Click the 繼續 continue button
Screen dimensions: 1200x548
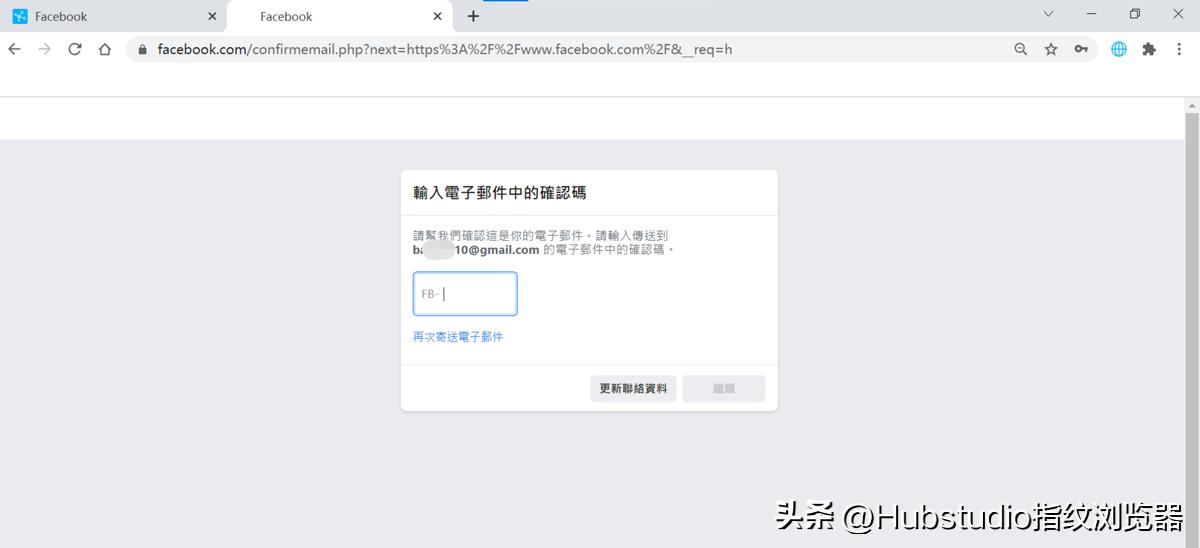click(x=724, y=388)
